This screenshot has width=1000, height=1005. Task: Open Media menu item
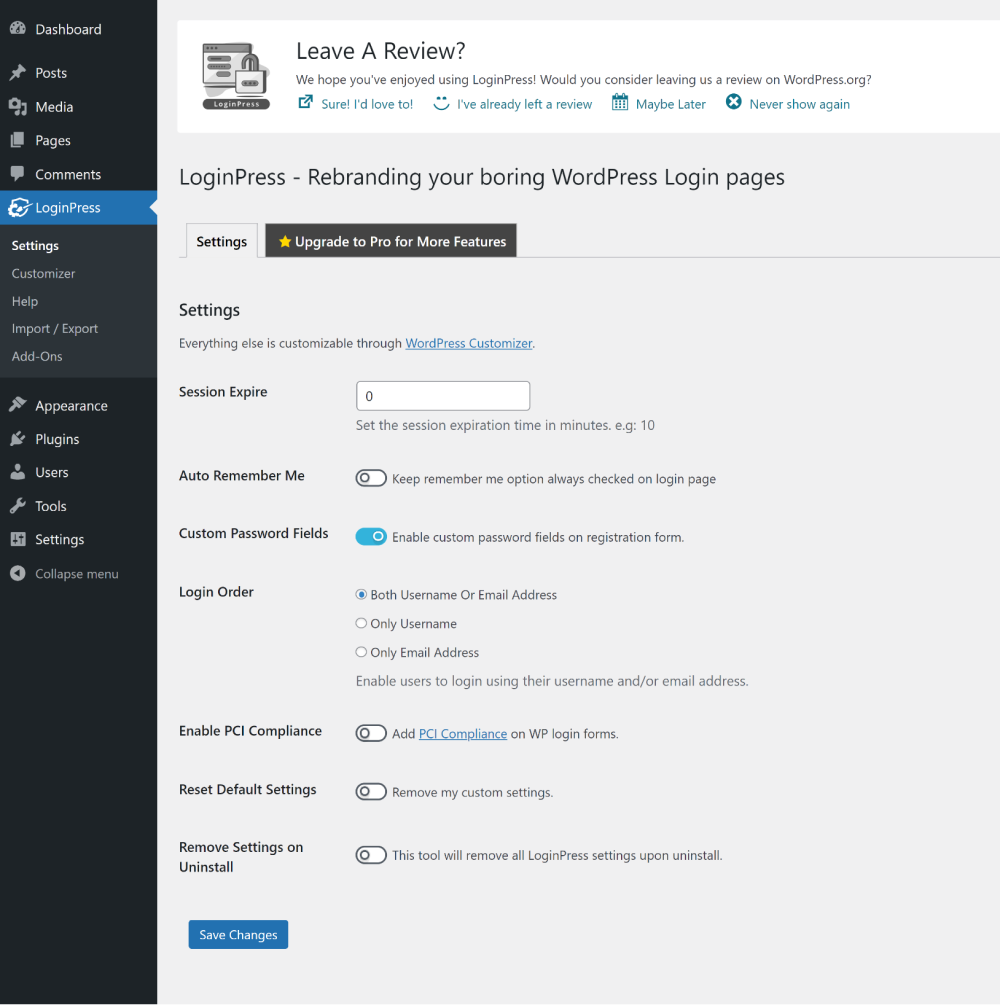(78, 106)
